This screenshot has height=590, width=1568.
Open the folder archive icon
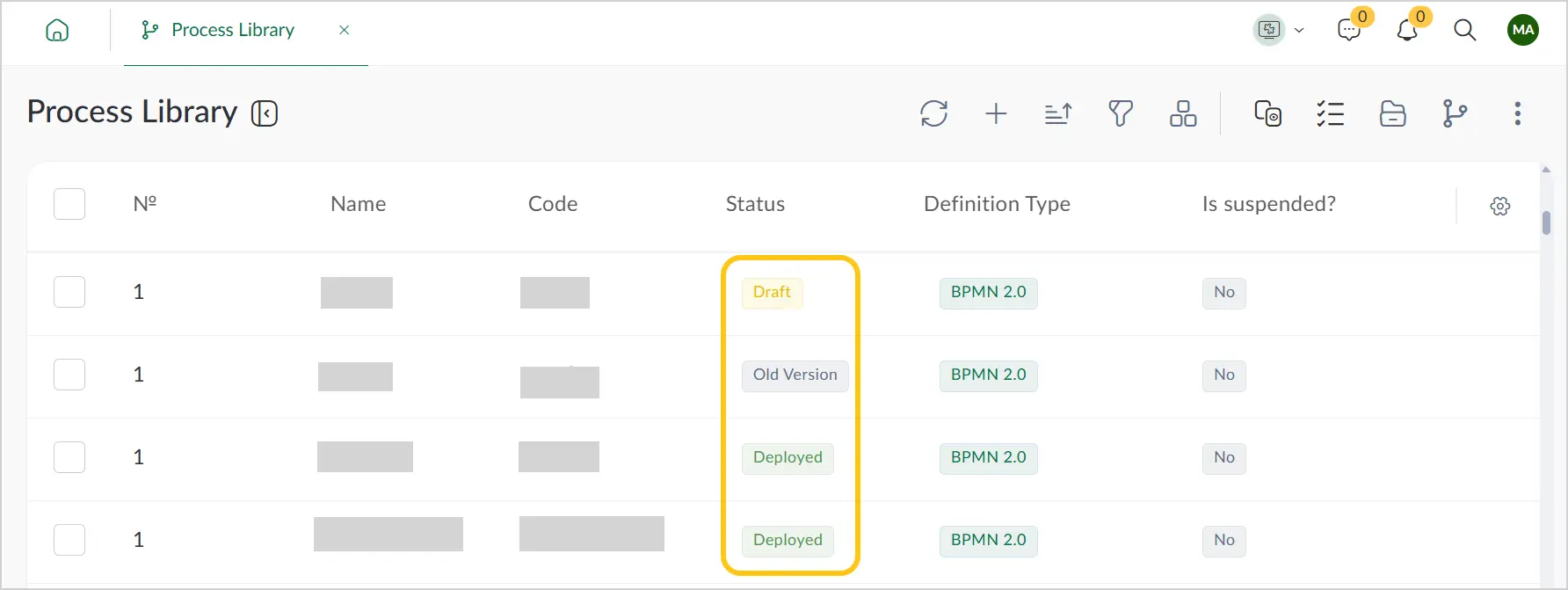point(1392,113)
